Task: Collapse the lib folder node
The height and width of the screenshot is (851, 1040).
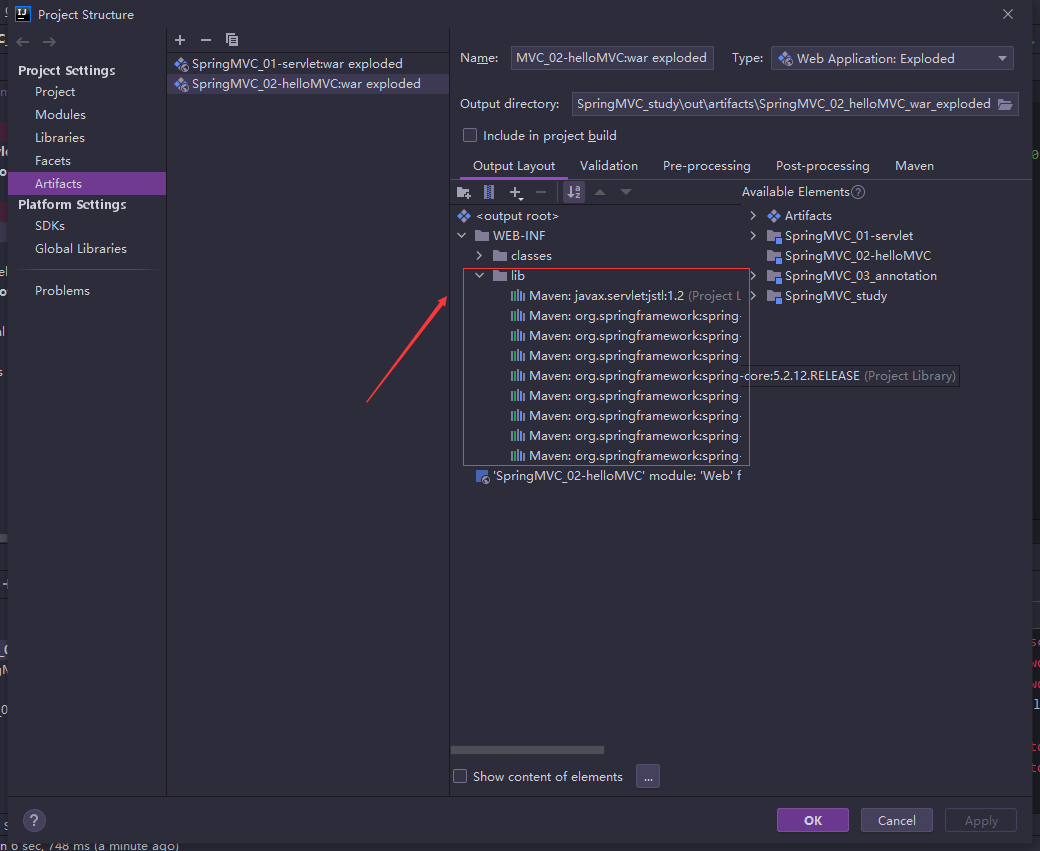Action: (x=480, y=276)
